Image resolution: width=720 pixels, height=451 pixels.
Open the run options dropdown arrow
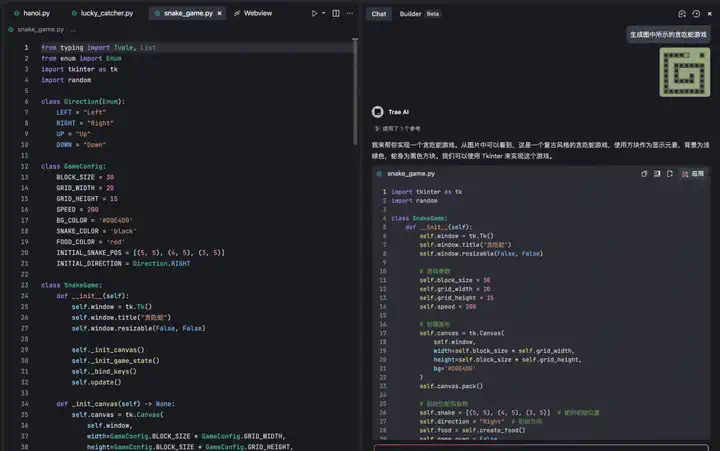coord(324,13)
